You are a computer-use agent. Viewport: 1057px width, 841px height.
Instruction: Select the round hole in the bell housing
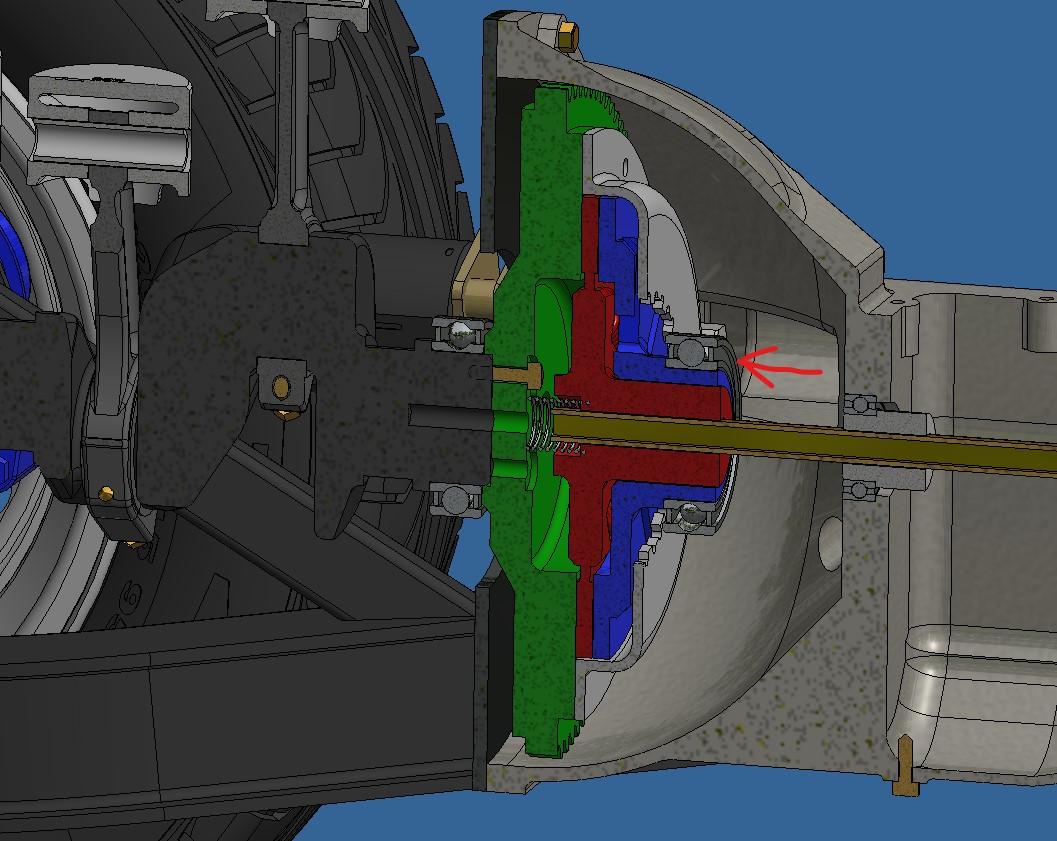829,545
